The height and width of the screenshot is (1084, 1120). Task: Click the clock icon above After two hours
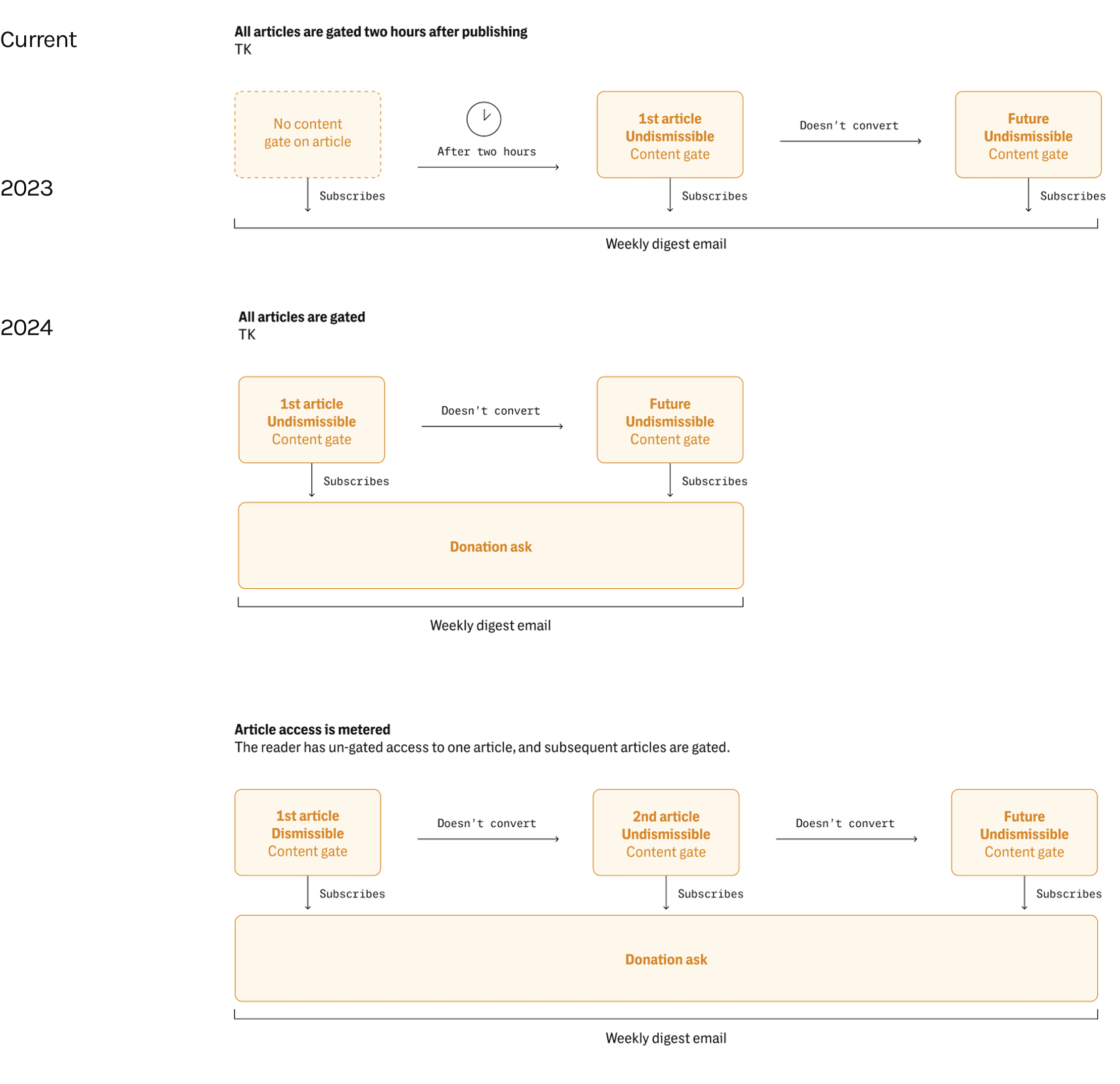tap(483, 119)
